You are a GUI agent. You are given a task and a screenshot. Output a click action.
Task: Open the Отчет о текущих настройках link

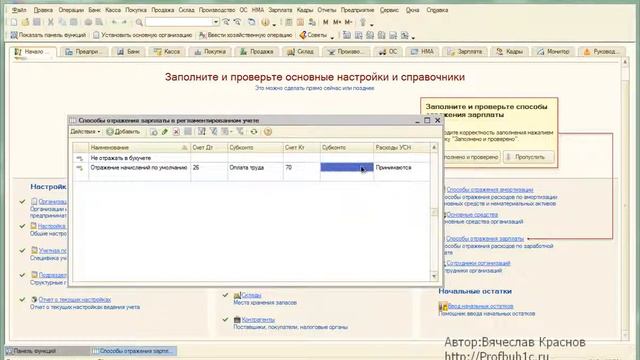tap(75, 300)
